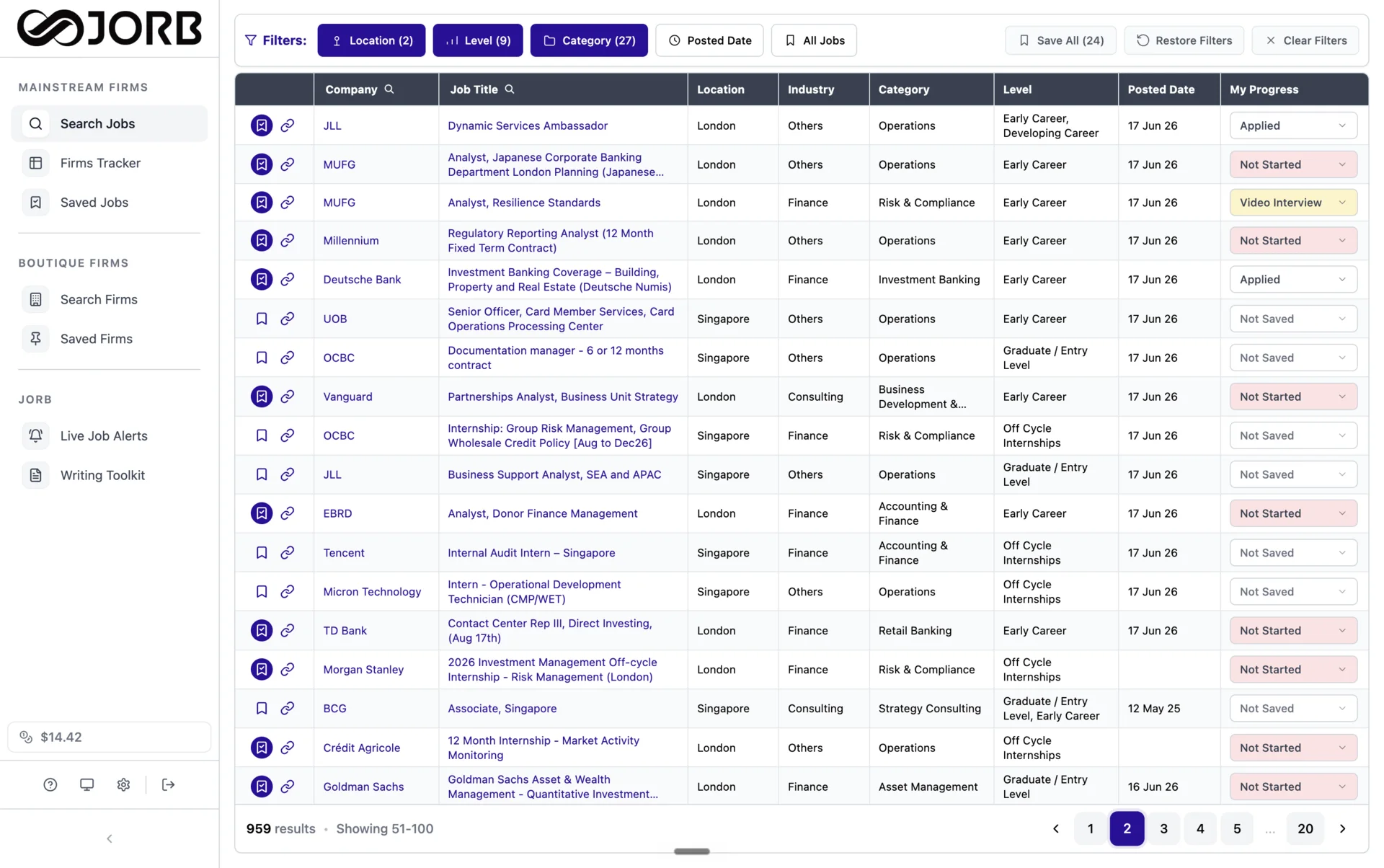This screenshot has width=1384, height=868.
Task: Search within the Job Title column
Action: click(510, 89)
